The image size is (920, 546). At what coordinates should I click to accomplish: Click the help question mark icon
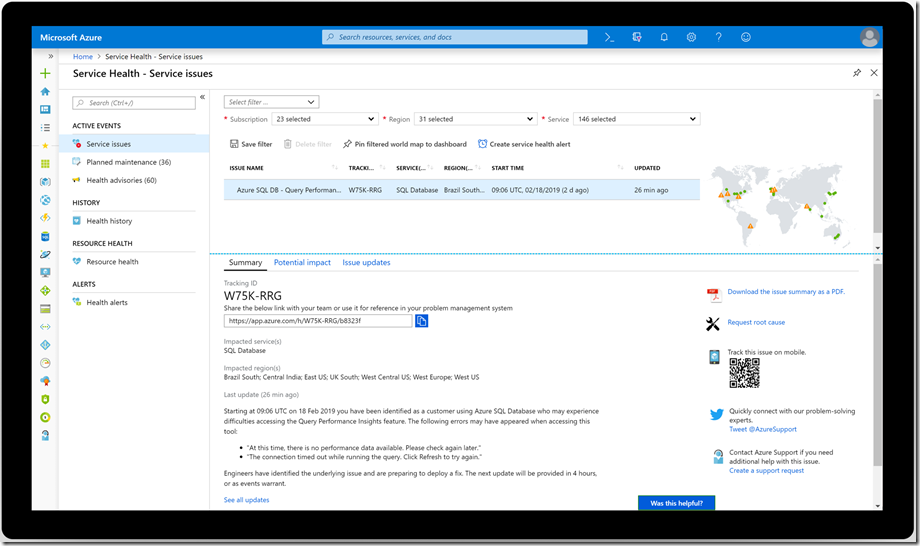tap(718, 37)
